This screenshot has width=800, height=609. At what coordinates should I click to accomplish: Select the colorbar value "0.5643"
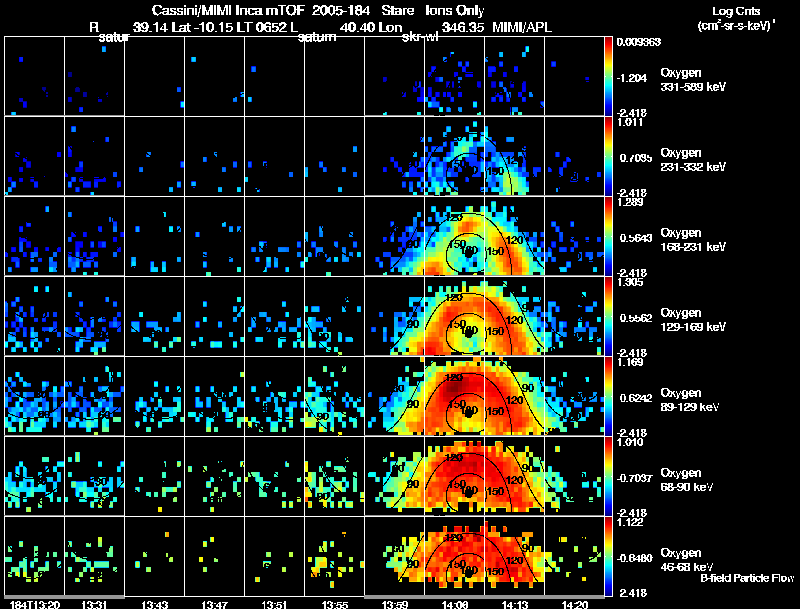[636, 238]
